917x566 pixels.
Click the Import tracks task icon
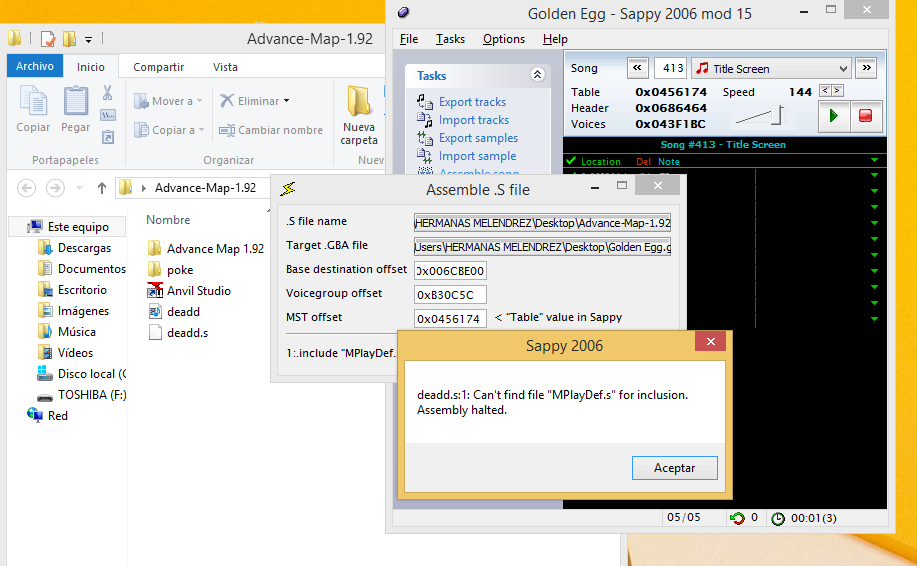tap(424, 120)
